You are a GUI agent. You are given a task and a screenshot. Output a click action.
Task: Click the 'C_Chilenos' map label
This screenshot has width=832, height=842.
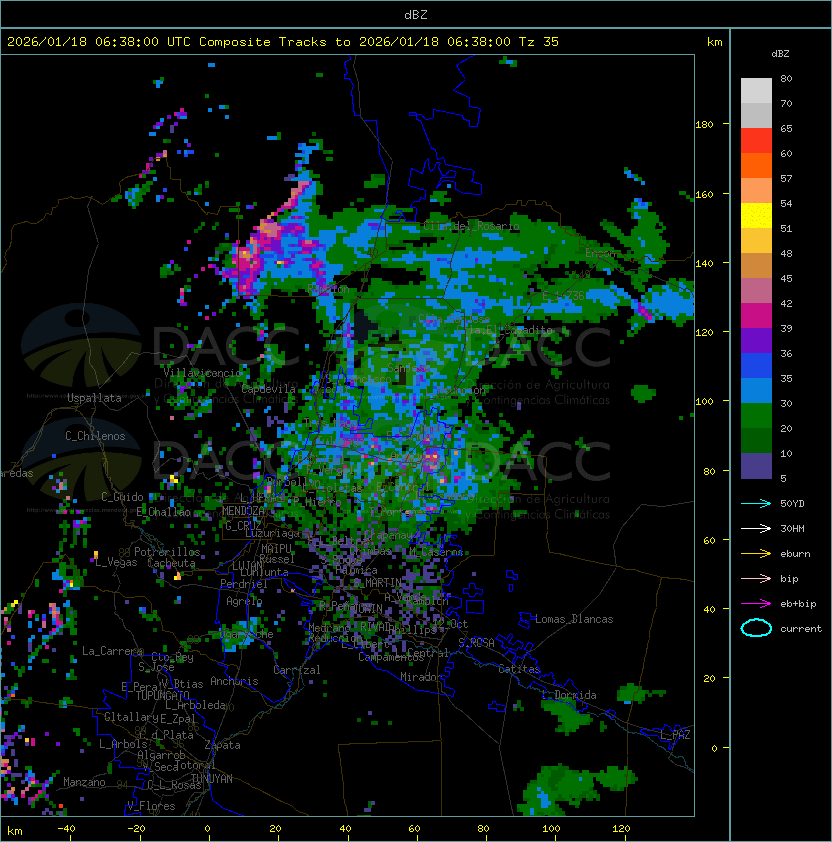click(95, 436)
